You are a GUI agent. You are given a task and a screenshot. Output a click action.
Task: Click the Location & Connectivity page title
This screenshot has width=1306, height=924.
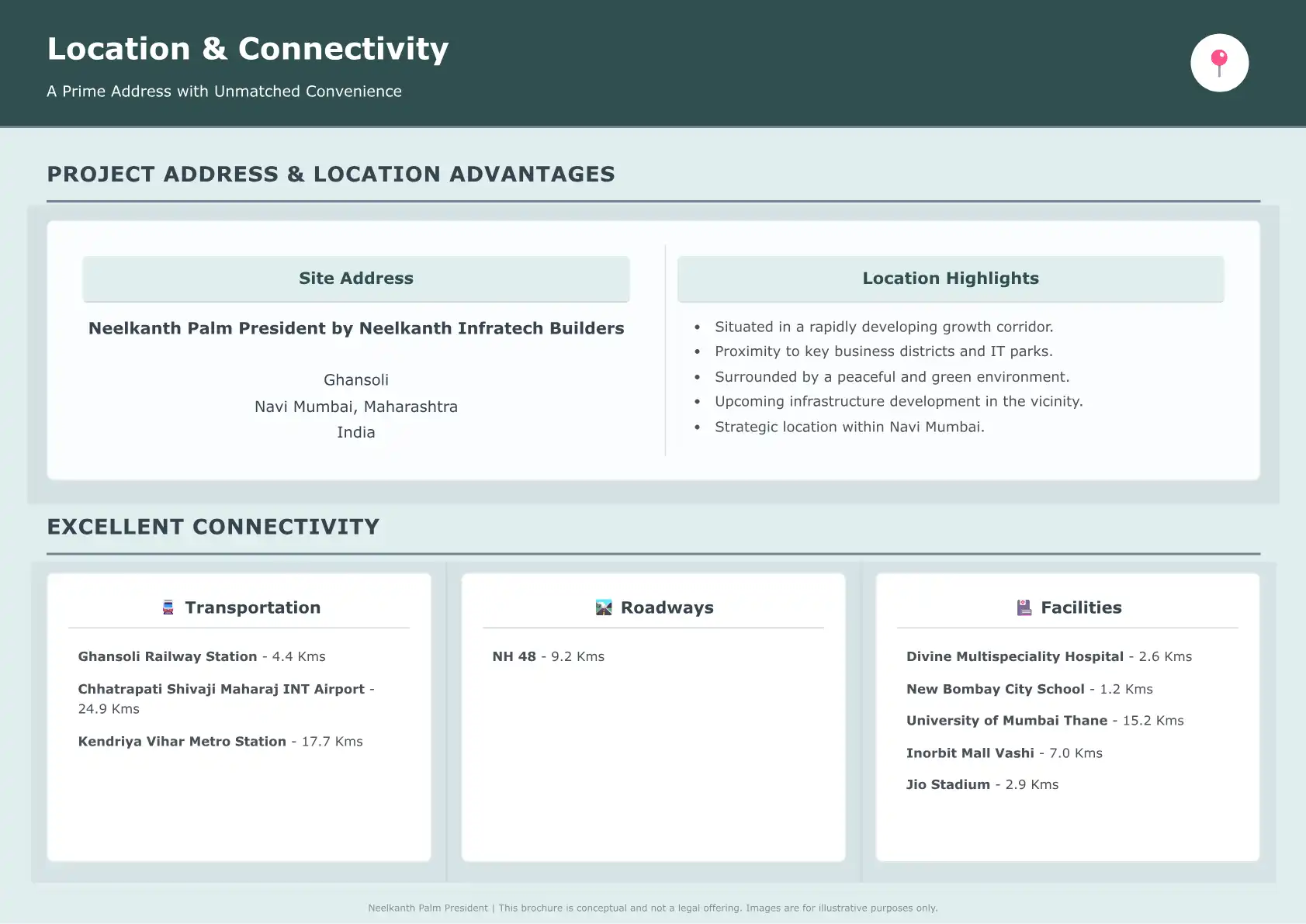tap(248, 49)
